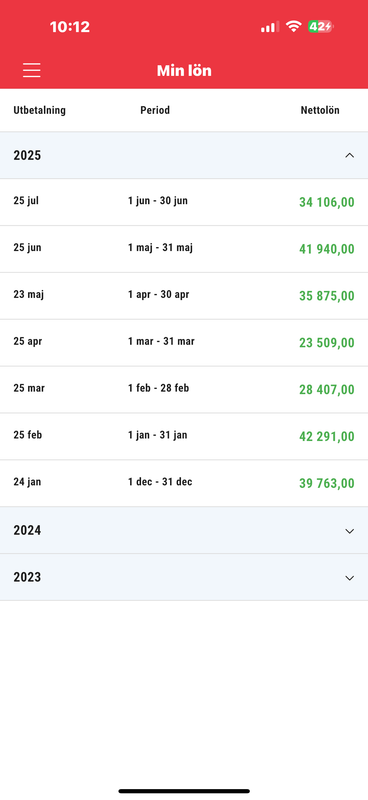Select the 24 jan payout row
The image size is (368, 800).
coord(184,484)
